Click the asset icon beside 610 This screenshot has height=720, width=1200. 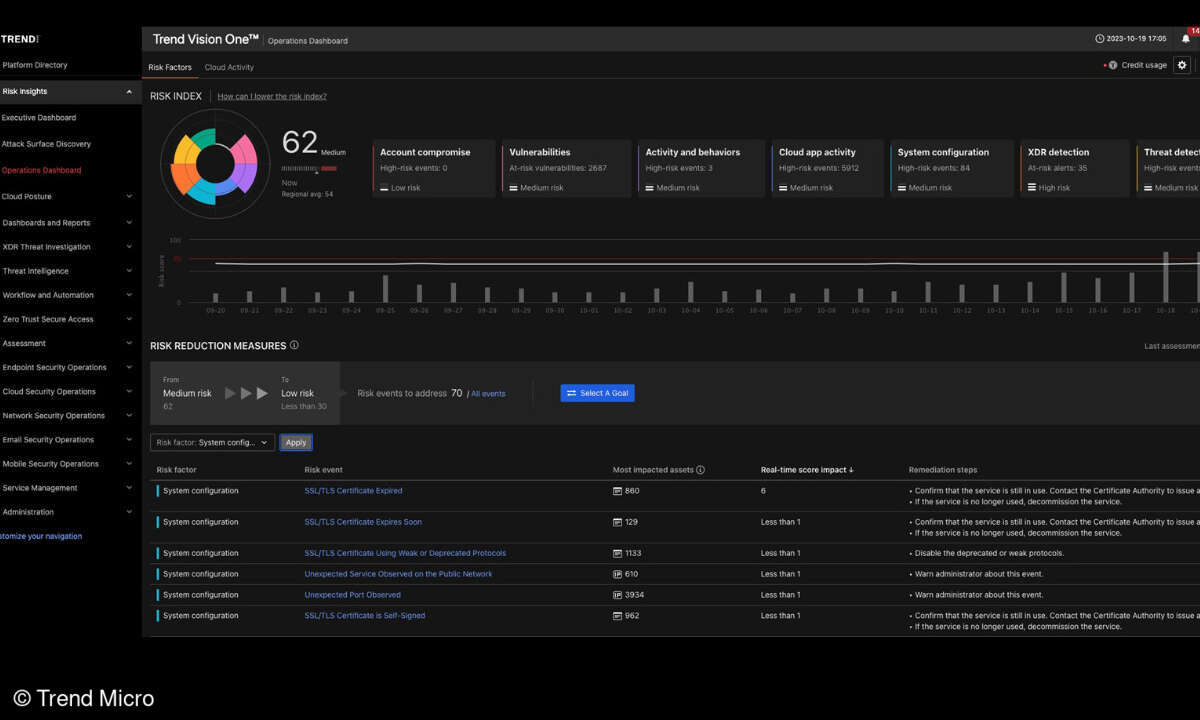click(x=617, y=574)
